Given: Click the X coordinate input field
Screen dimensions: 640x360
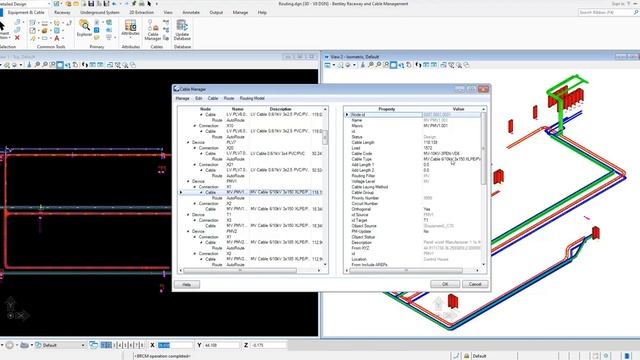Looking at the screenshot, I should (x=175, y=345).
